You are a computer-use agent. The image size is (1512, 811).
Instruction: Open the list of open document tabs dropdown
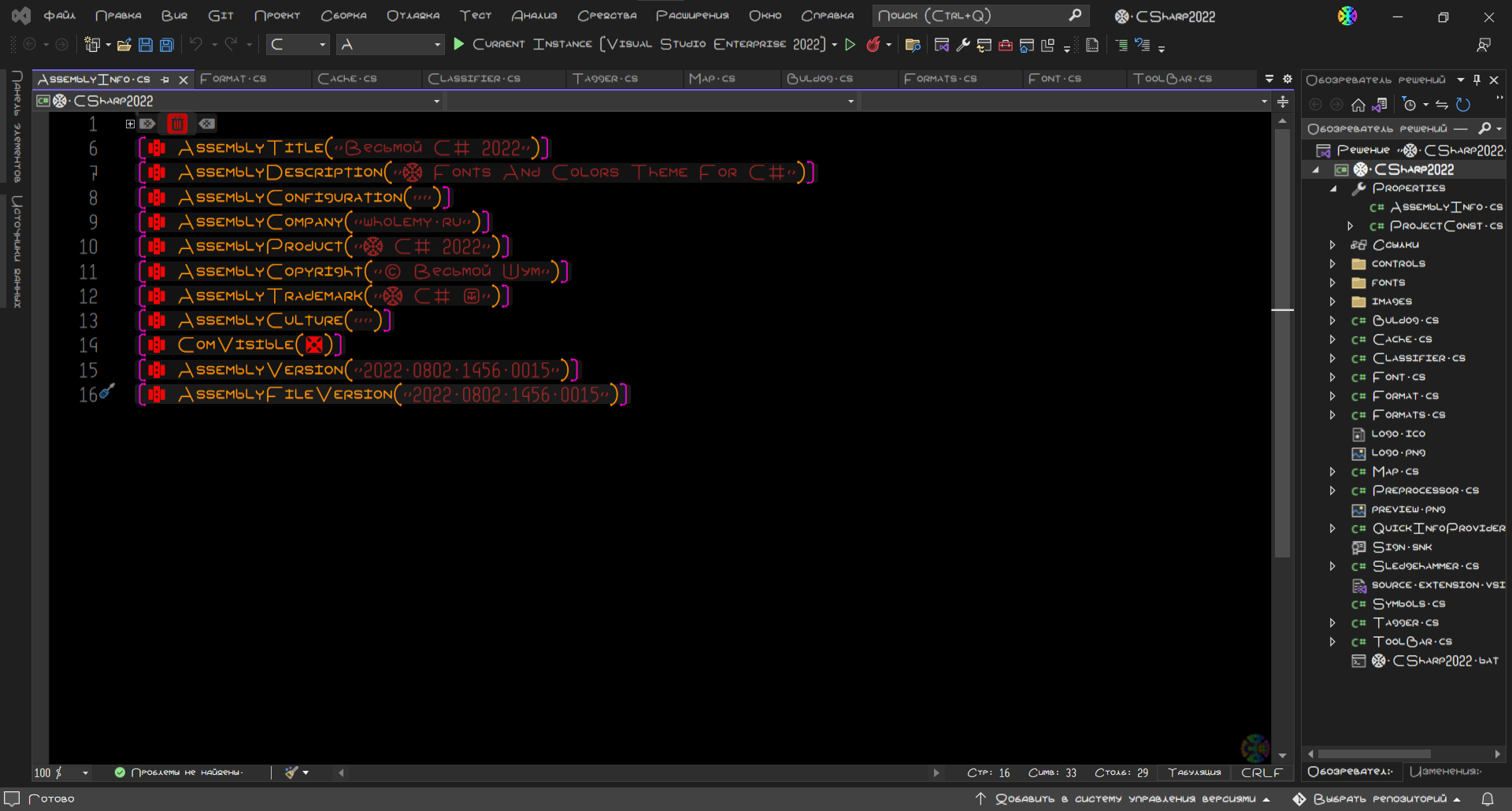click(1269, 79)
